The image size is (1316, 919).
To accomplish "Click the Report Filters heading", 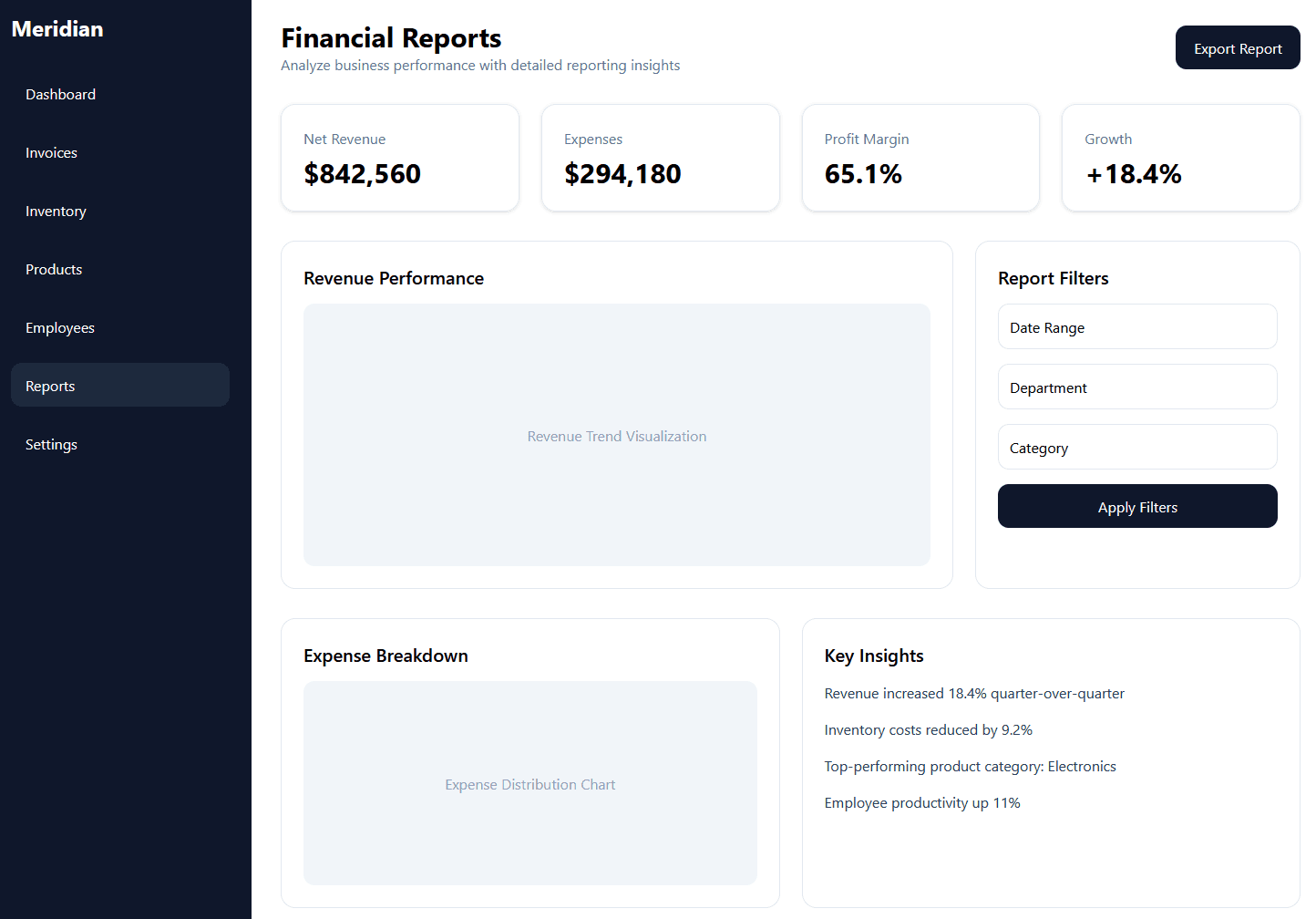I will click(1054, 278).
